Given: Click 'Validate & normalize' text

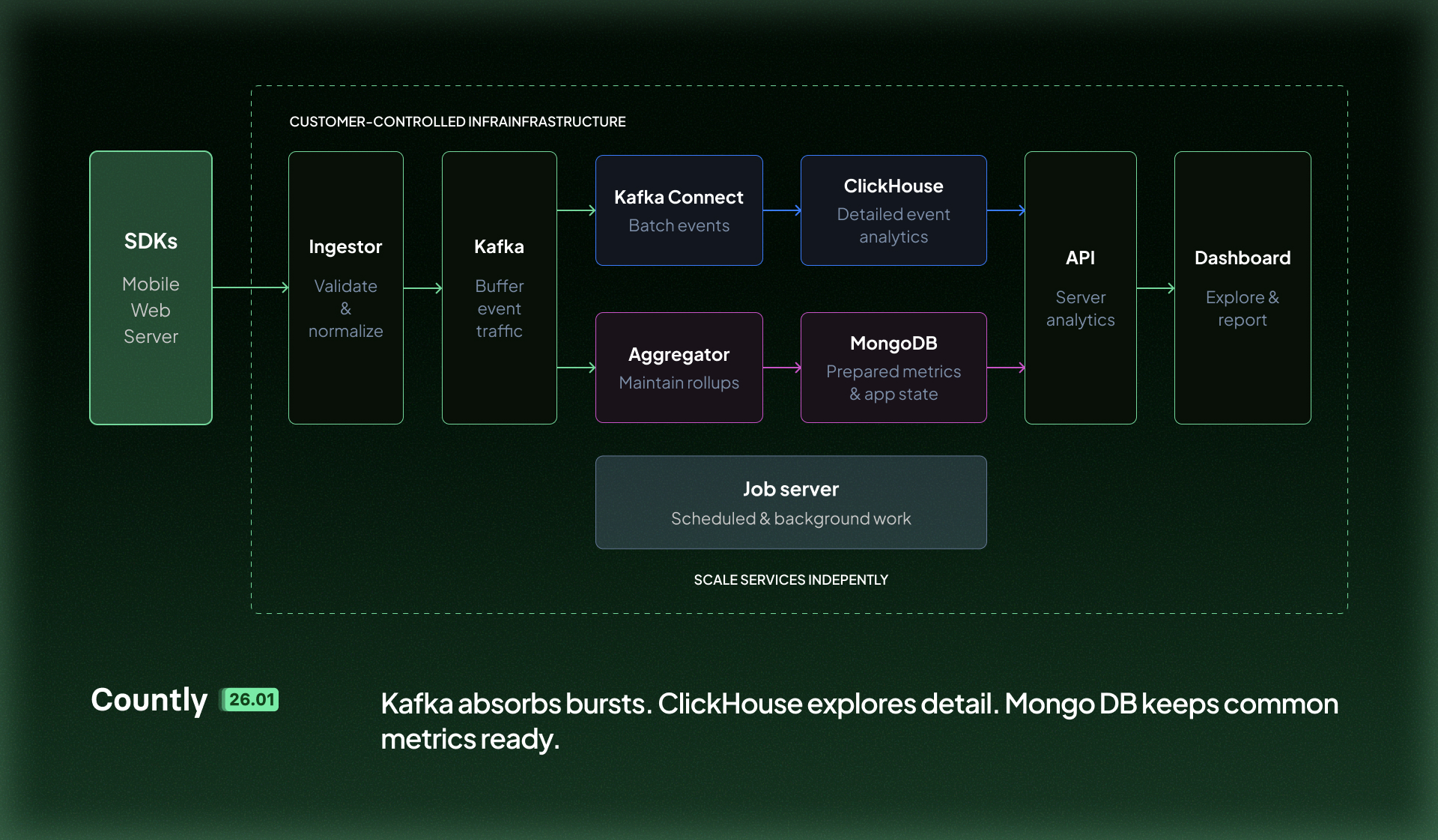Looking at the screenshot, I should [x=345, y=308].
